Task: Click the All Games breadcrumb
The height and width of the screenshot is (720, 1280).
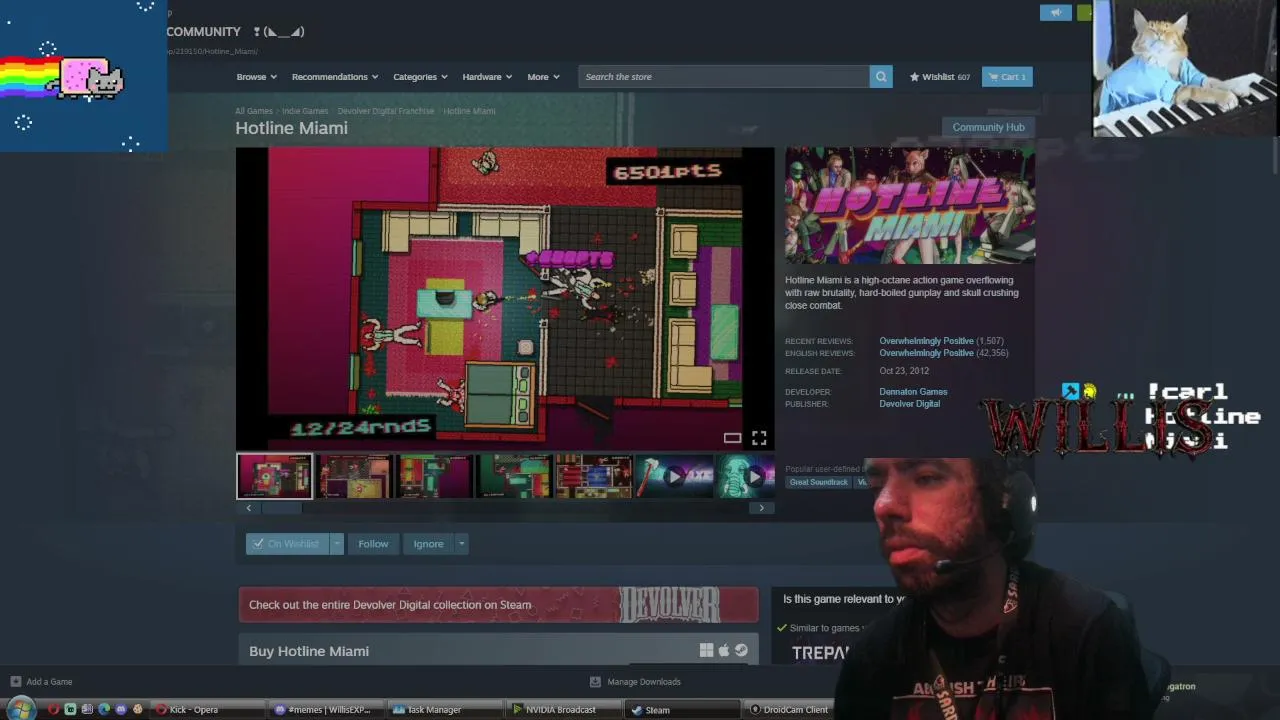Action: pyautogui.click(x=254, y=111)
